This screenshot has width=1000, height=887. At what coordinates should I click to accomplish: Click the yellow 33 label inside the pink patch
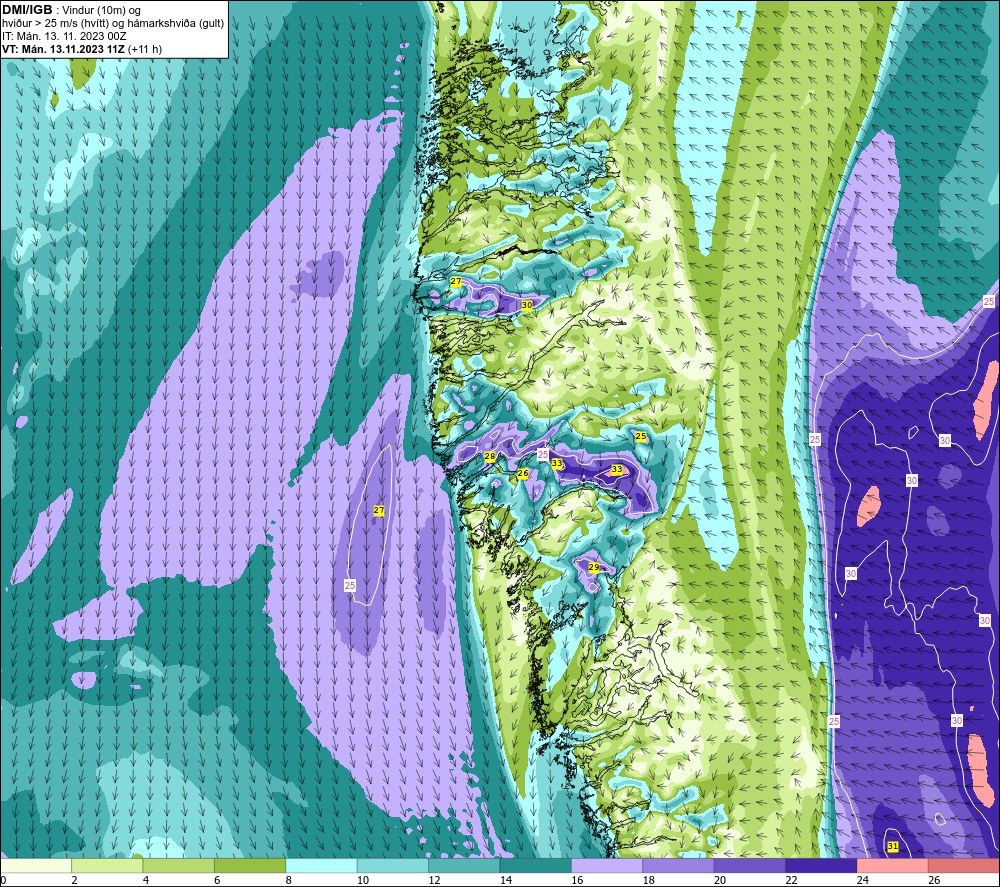coord(617,469)
